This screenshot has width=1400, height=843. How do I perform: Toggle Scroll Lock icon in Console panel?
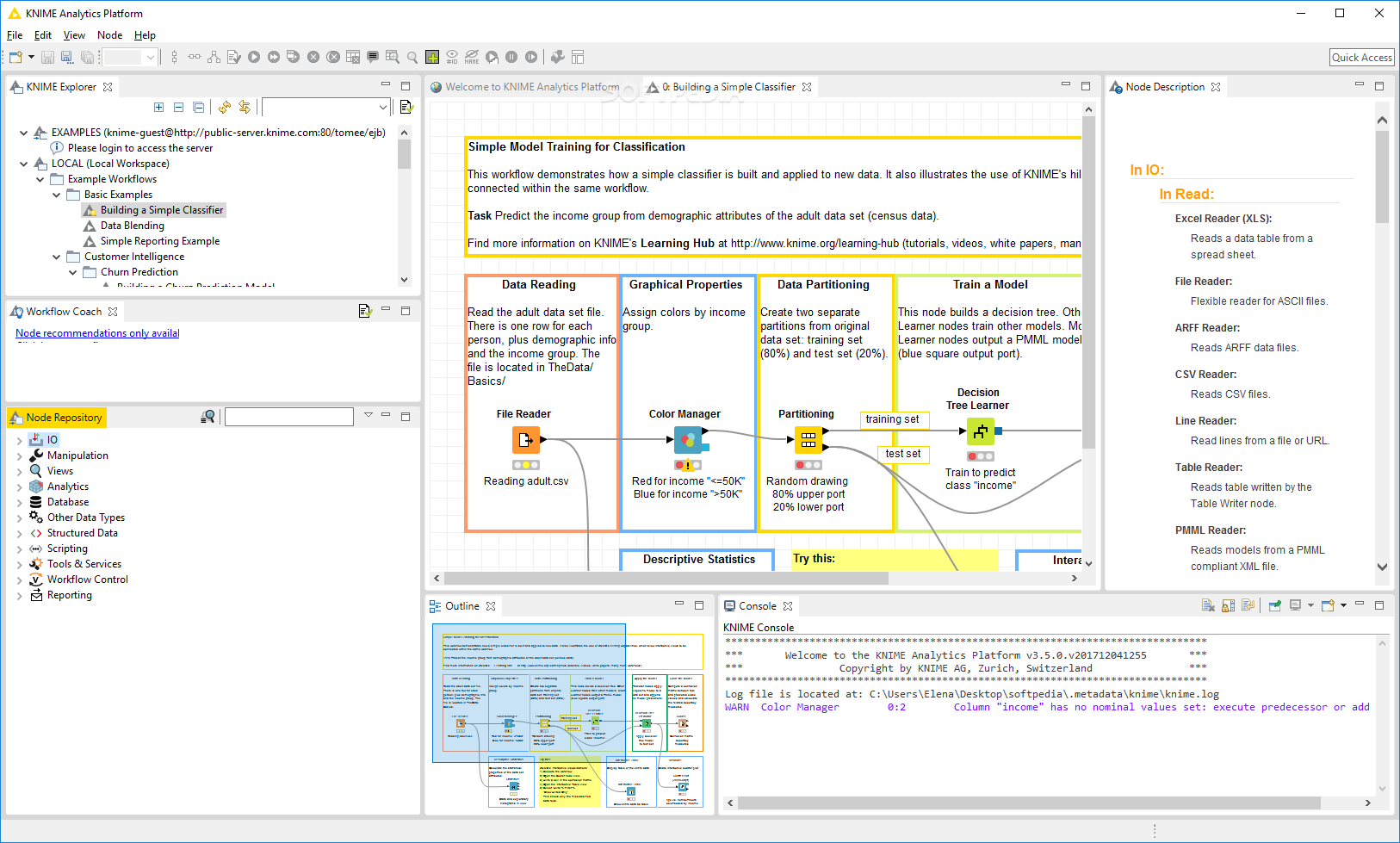(x=1228, y=605)
